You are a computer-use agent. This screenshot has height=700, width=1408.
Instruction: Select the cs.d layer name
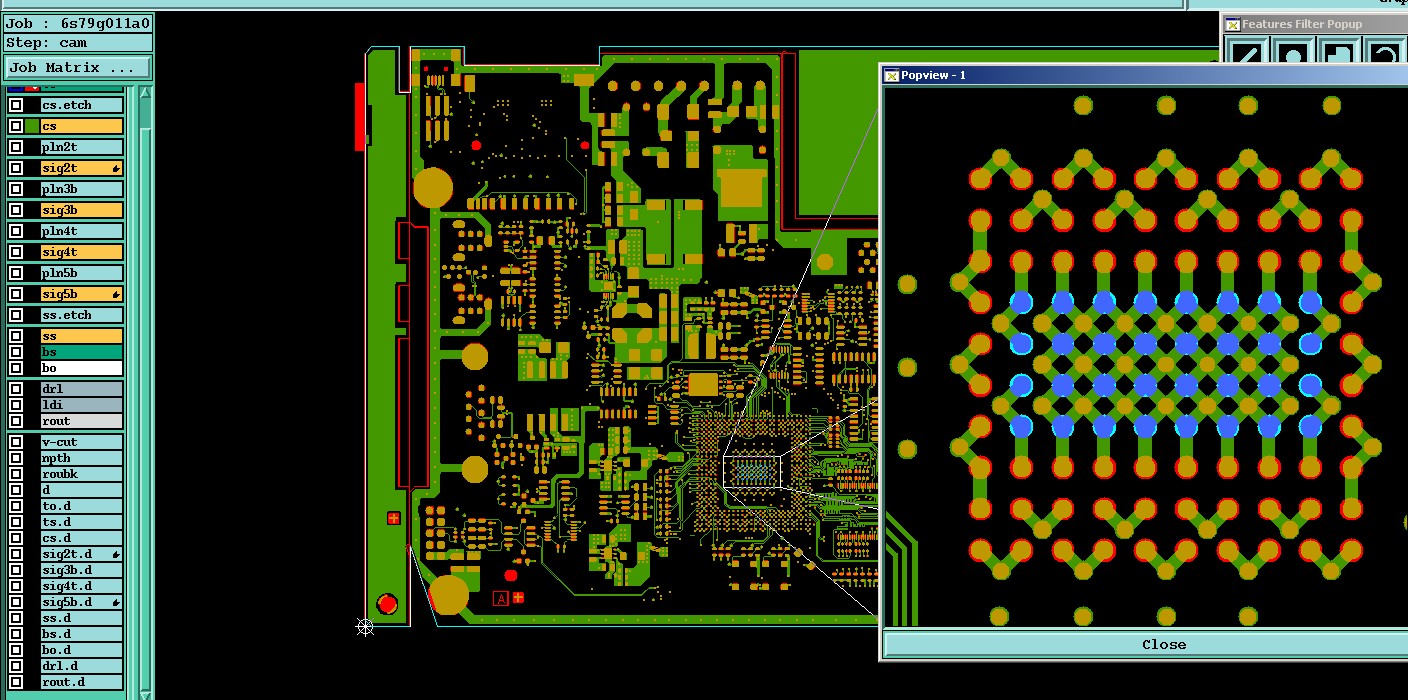click(82, 538)
